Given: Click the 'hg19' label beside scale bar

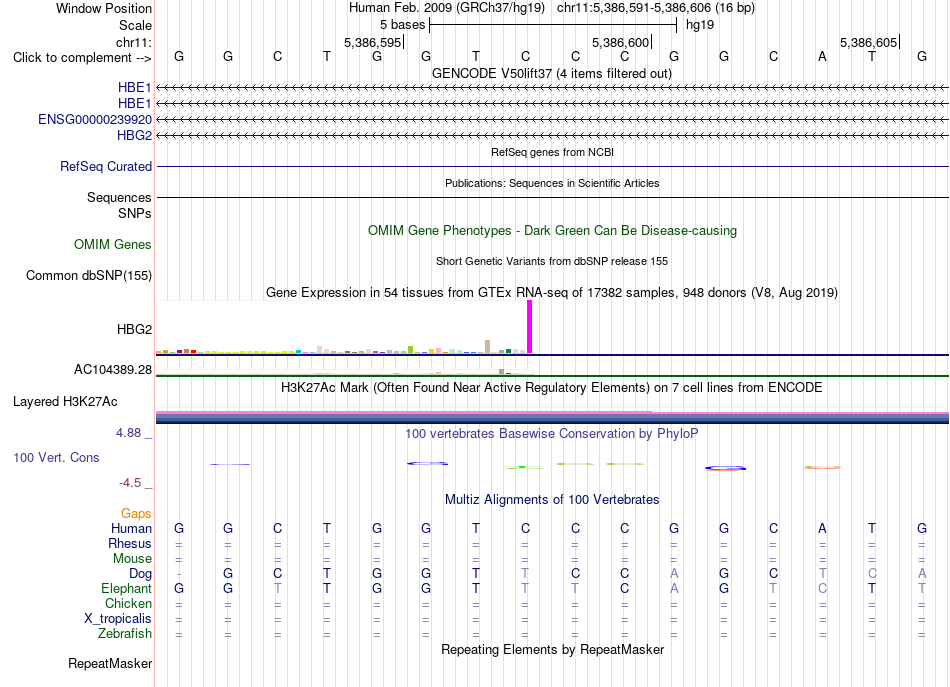Looking at the screenshot, I should tap(700, 25).
